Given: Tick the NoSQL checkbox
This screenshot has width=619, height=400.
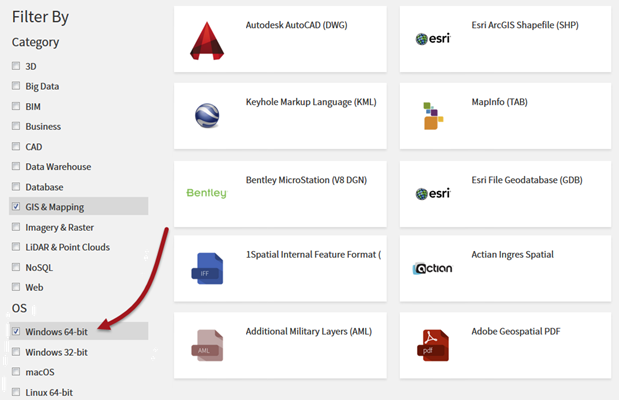Looking at the screenshot, I should click(16, 267).
